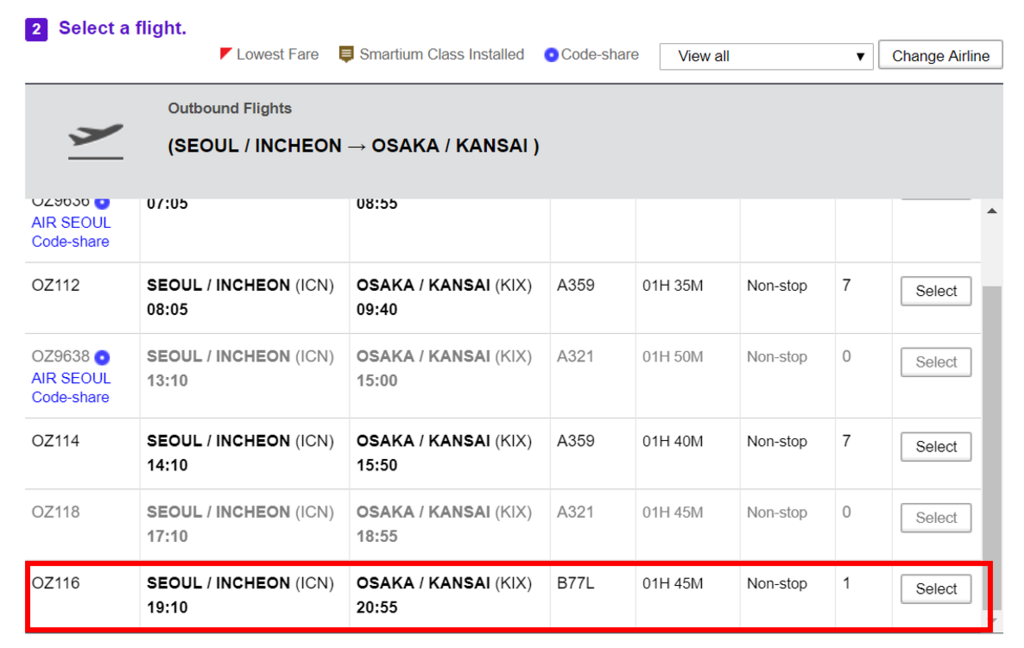
Task: Click arrival time 18:55
Action: click(377, 536)
